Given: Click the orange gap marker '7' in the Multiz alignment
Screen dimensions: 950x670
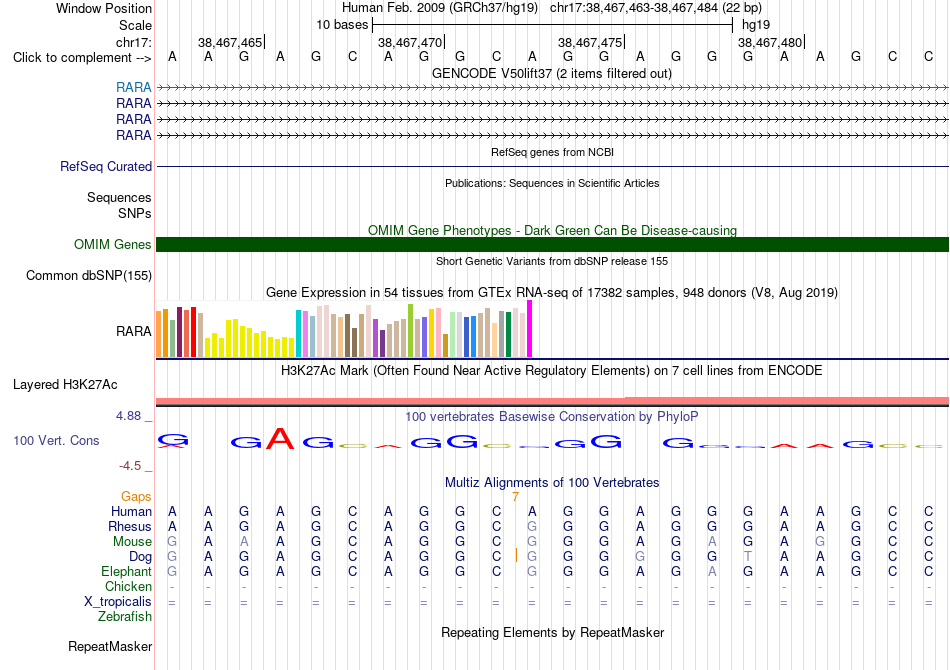Looking at the screenshot, I should point(515,497).
